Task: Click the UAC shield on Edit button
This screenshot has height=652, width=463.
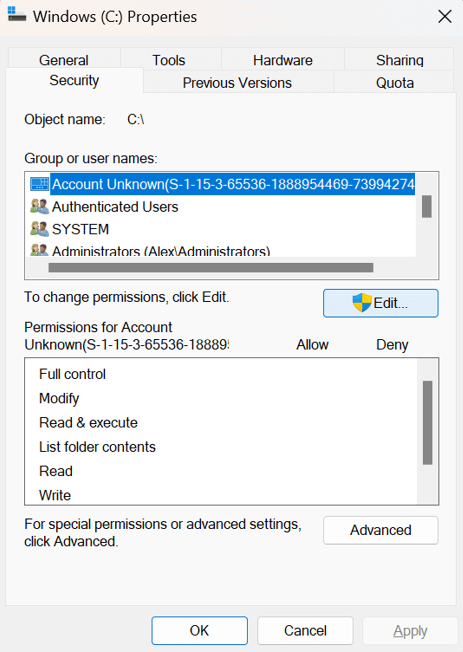Action: pos(361,303)
